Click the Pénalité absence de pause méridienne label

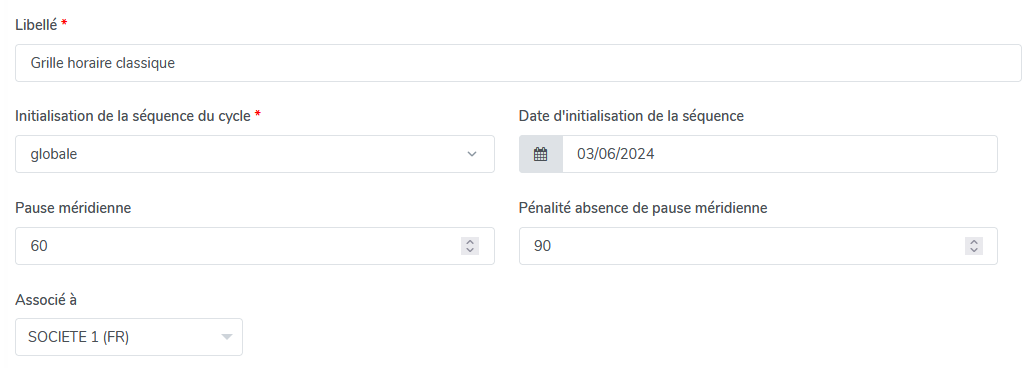click(644, 208)
